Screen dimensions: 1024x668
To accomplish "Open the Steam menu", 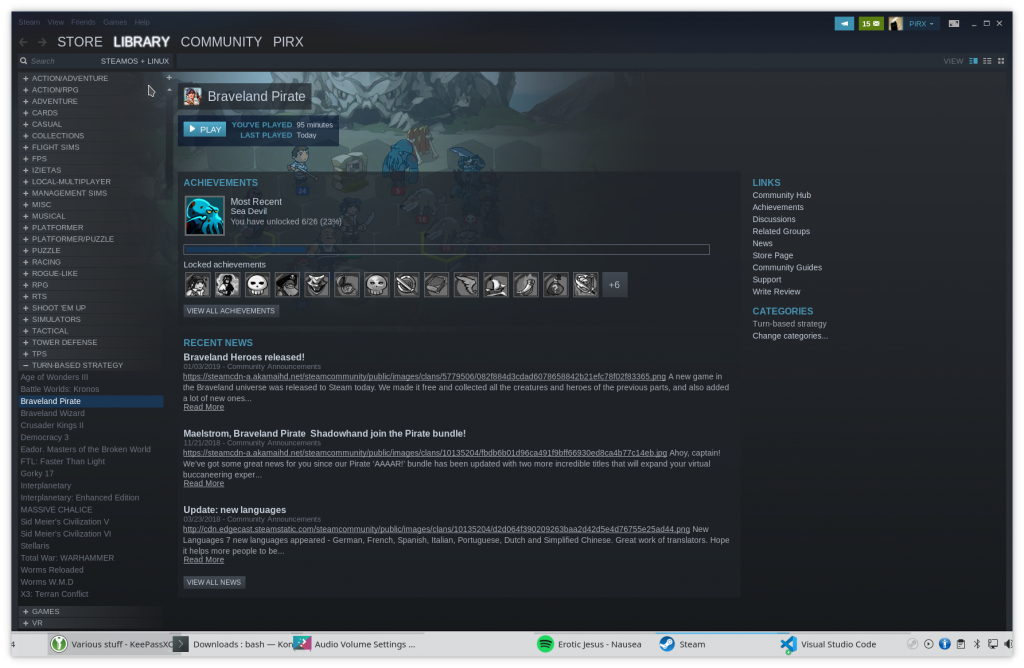I will point(29,22).
